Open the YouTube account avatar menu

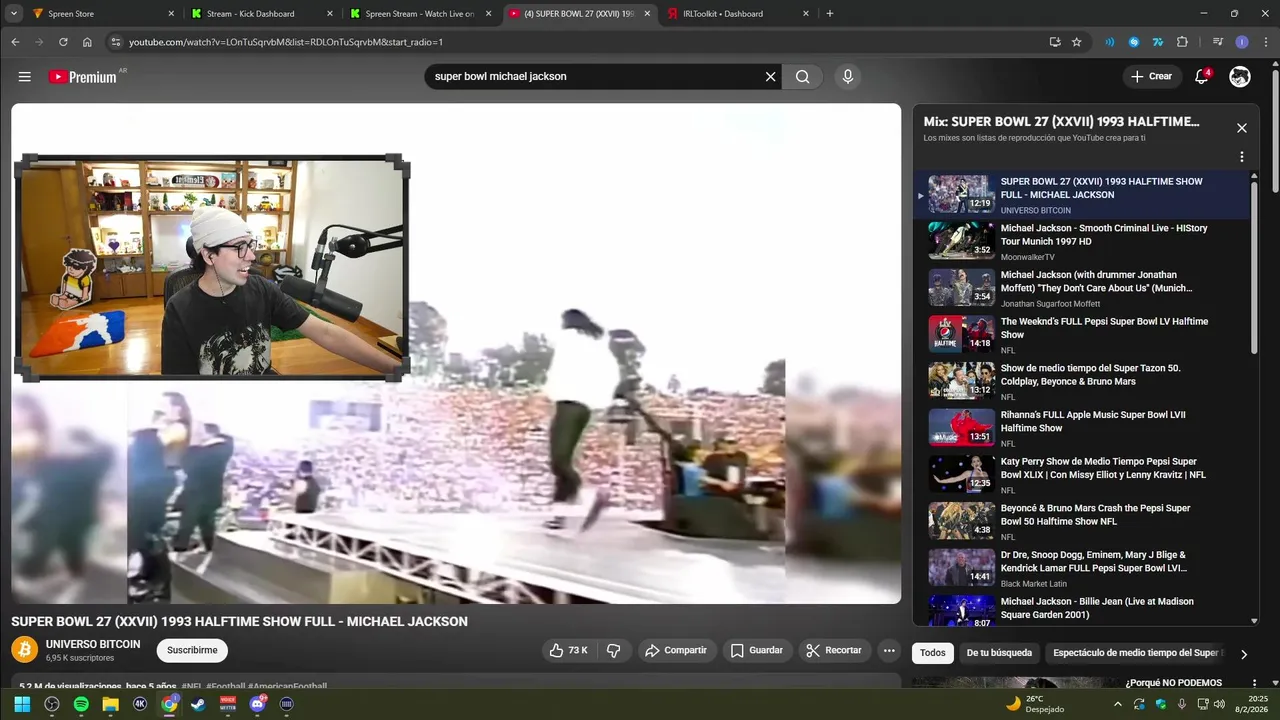coord(1240,77)
